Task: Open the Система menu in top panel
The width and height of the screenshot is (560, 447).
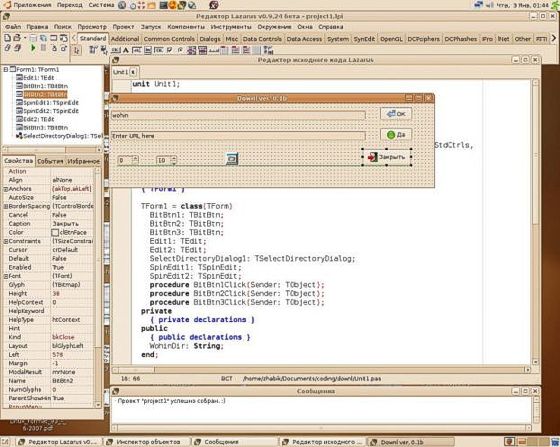Action: [101, 5]
